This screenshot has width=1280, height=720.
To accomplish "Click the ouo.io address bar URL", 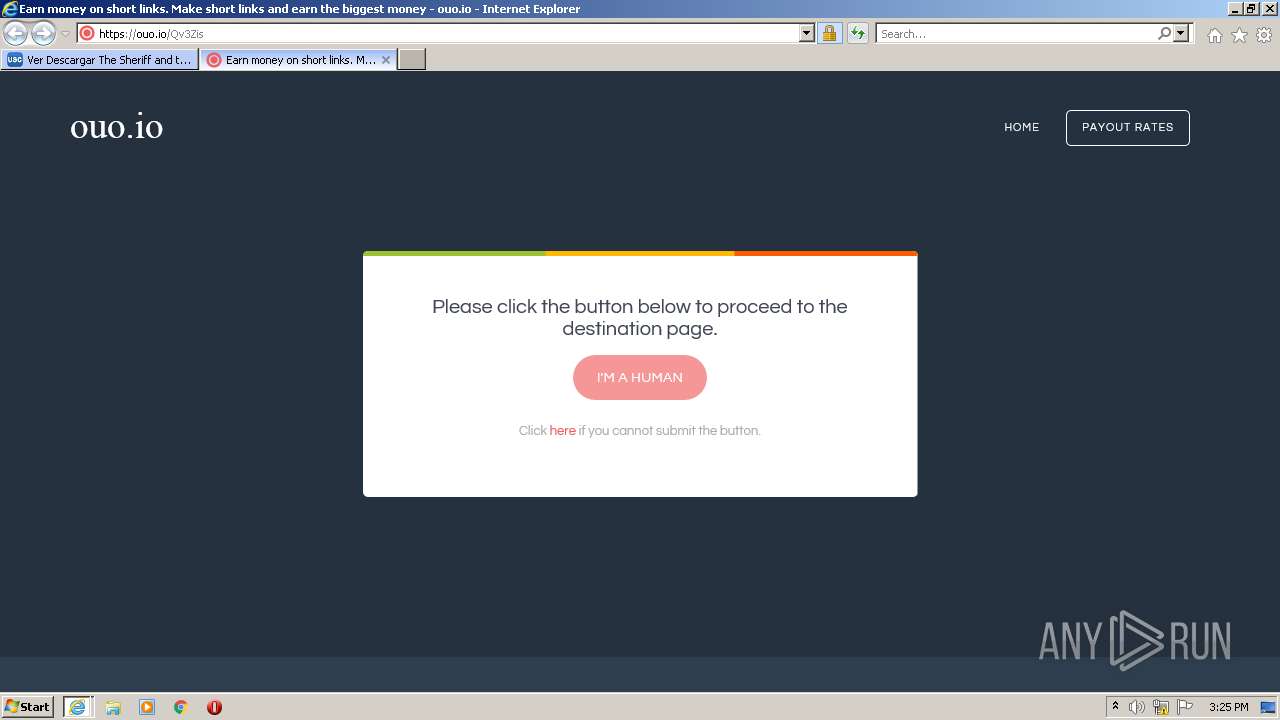I will 151,34.
